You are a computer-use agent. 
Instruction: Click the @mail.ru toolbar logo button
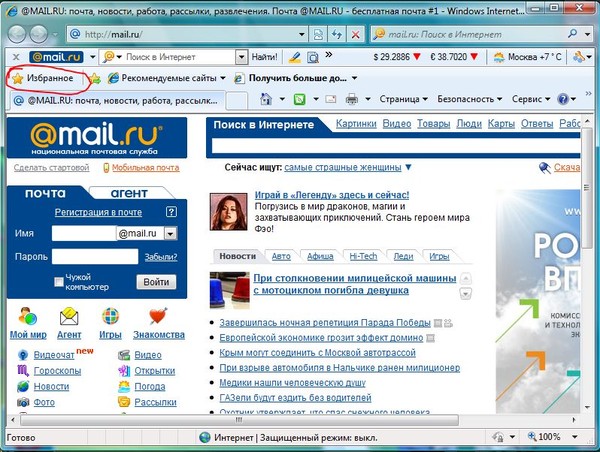[56, 57]
